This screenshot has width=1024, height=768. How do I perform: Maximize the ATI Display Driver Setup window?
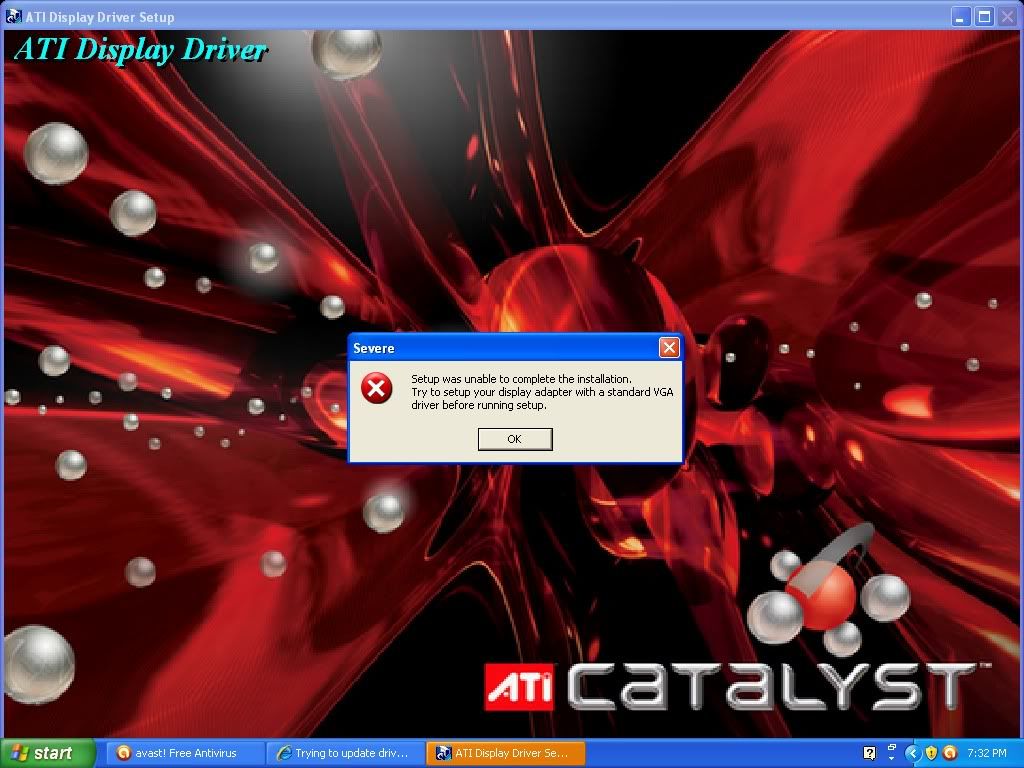984,17
